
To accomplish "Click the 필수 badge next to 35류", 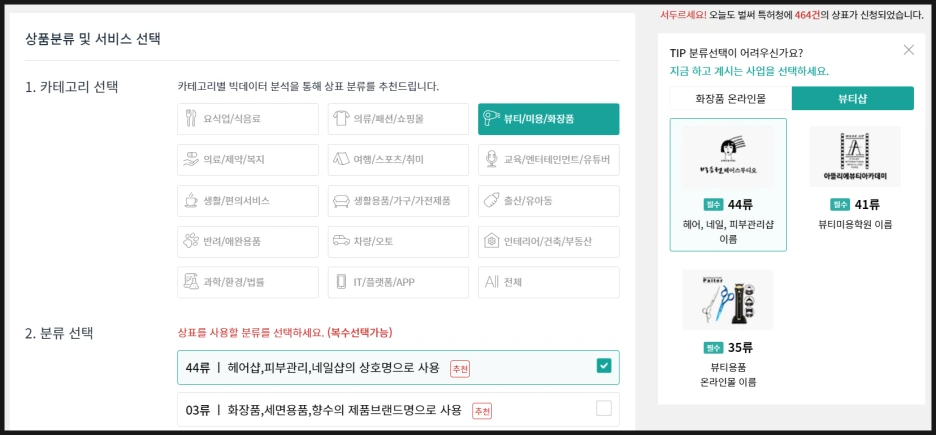I will tap(714, 347).
